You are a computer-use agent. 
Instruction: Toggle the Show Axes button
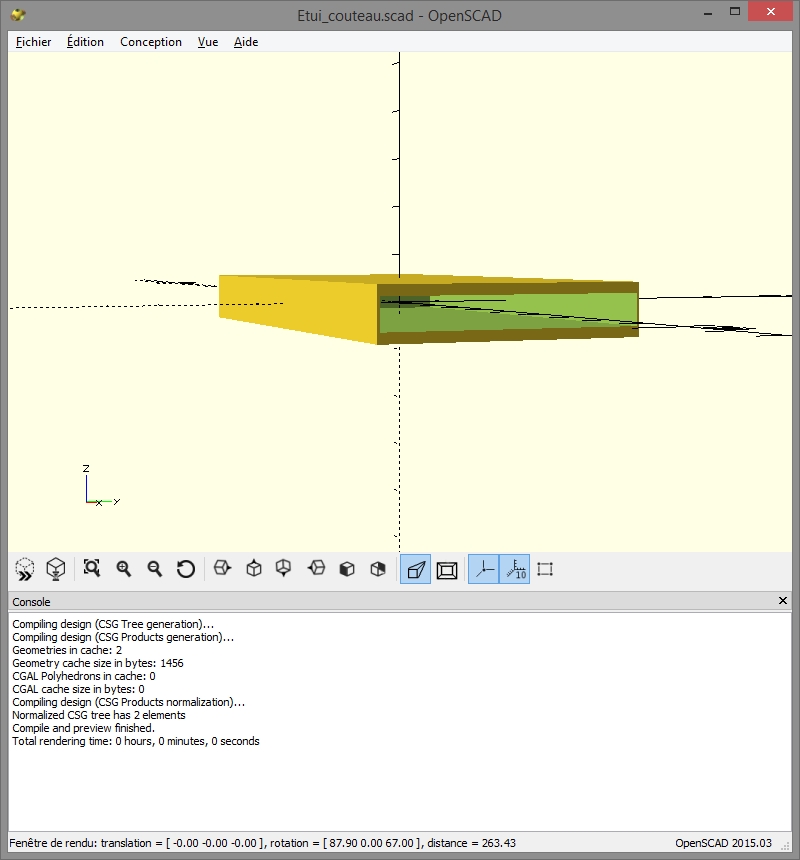point(484,569)
